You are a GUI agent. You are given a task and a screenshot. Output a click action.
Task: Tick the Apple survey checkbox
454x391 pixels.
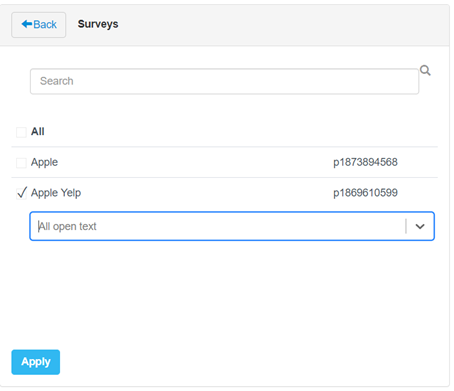click(21, 163)
